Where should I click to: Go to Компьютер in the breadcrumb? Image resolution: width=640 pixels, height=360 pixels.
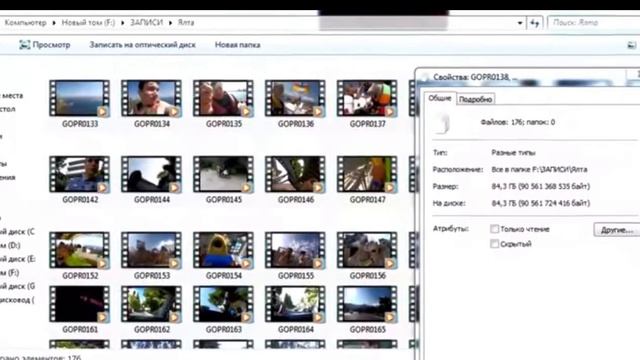tap(25, 22)
